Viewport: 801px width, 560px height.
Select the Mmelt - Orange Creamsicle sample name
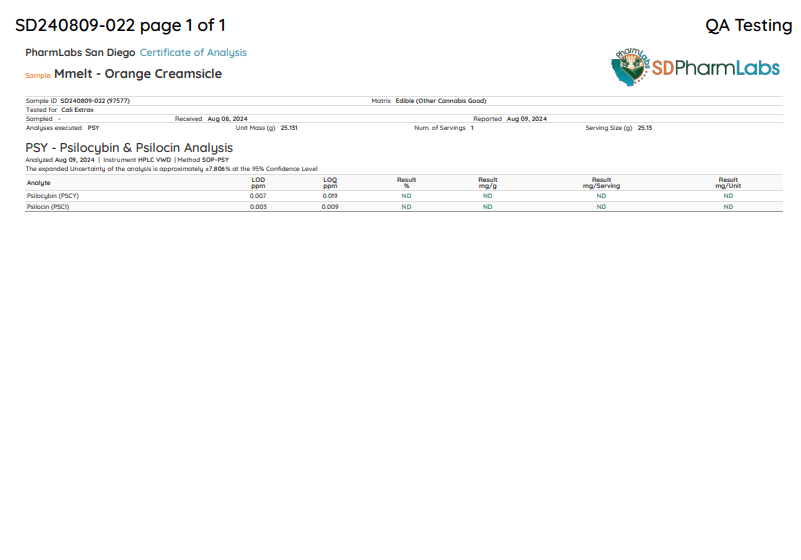coord(138,74)
